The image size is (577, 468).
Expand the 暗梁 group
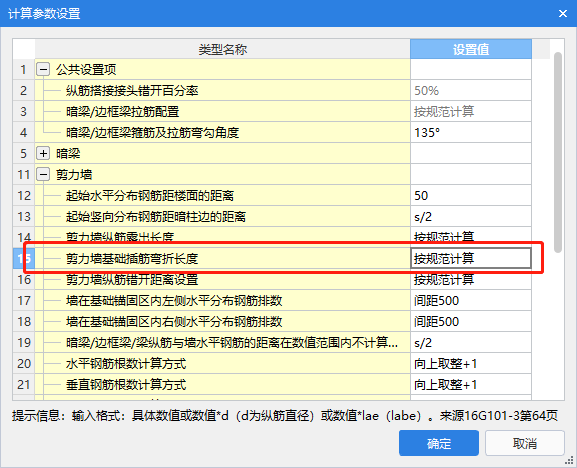[x=43, y=153]
